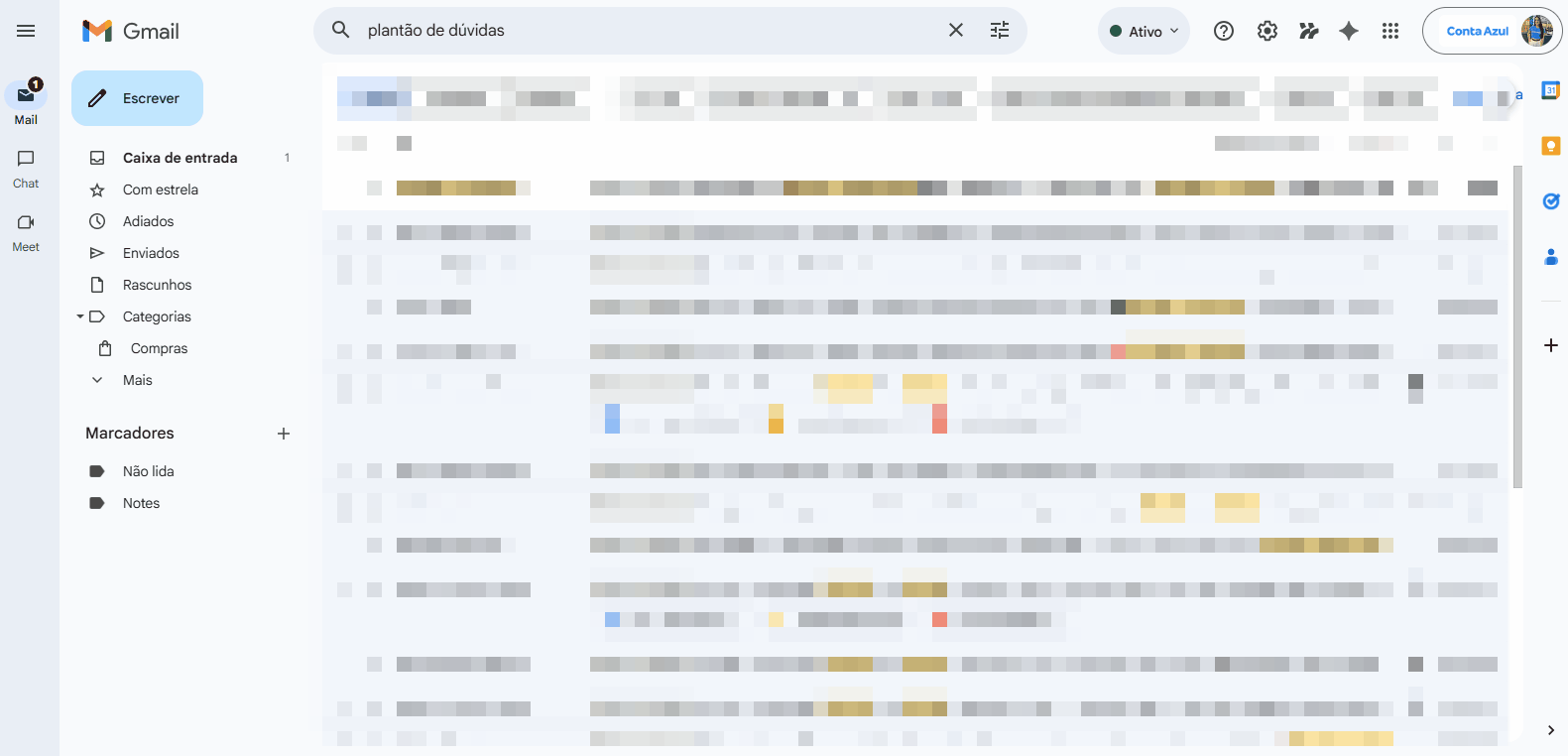Get add-ons with the plus icon
Image resolution: width=1568 pixels, height=756 pixels.
[x=1551, y=345]
